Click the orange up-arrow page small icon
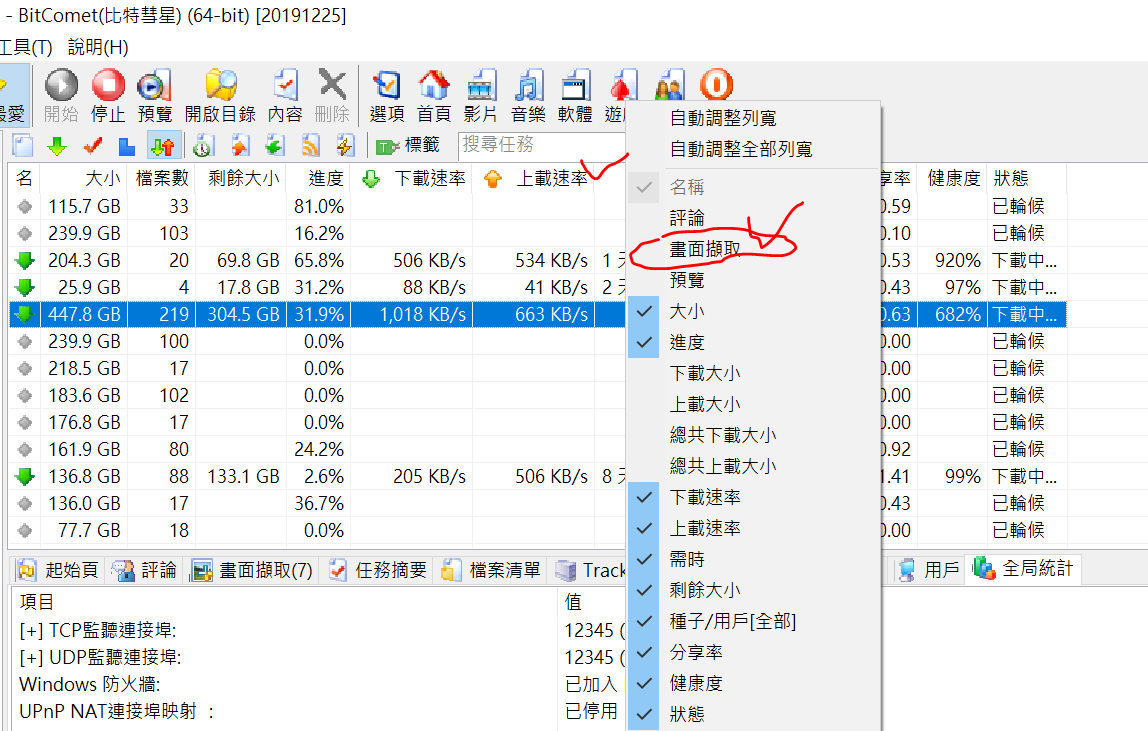This screenshot has width=1148, height=731. click(x=239, y=146)
